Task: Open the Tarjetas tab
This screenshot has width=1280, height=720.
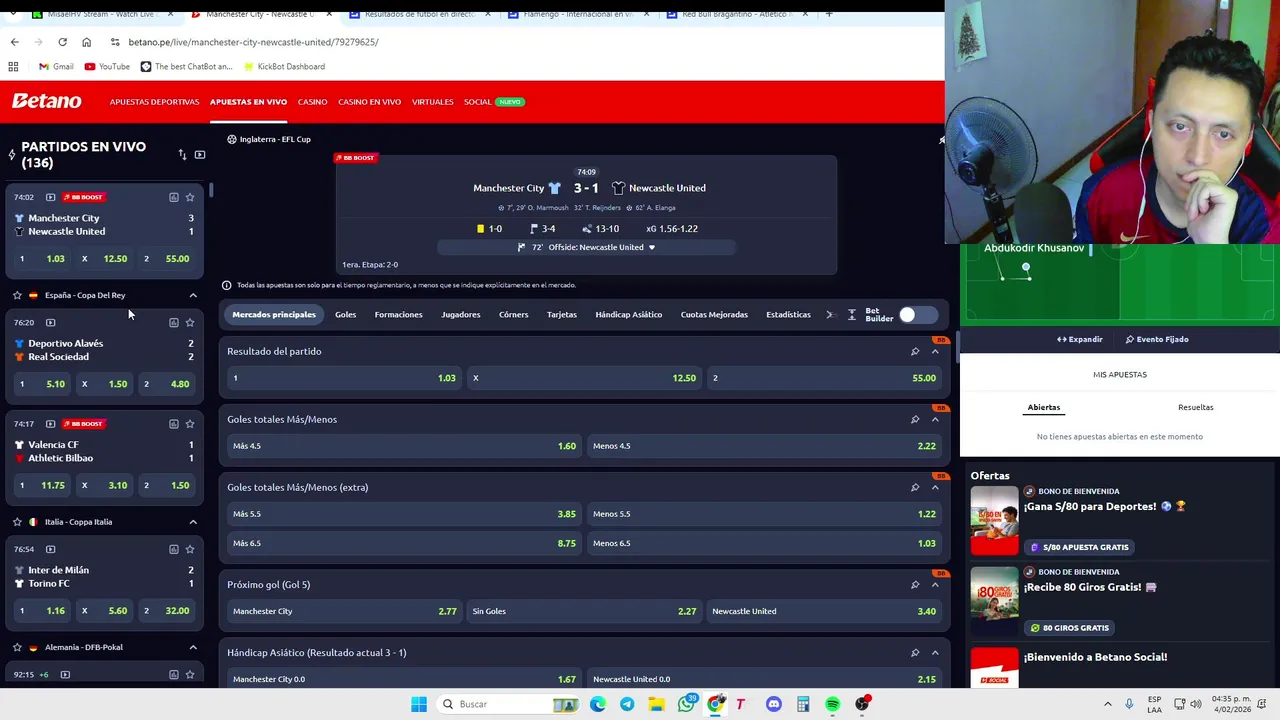Action: 562,315
